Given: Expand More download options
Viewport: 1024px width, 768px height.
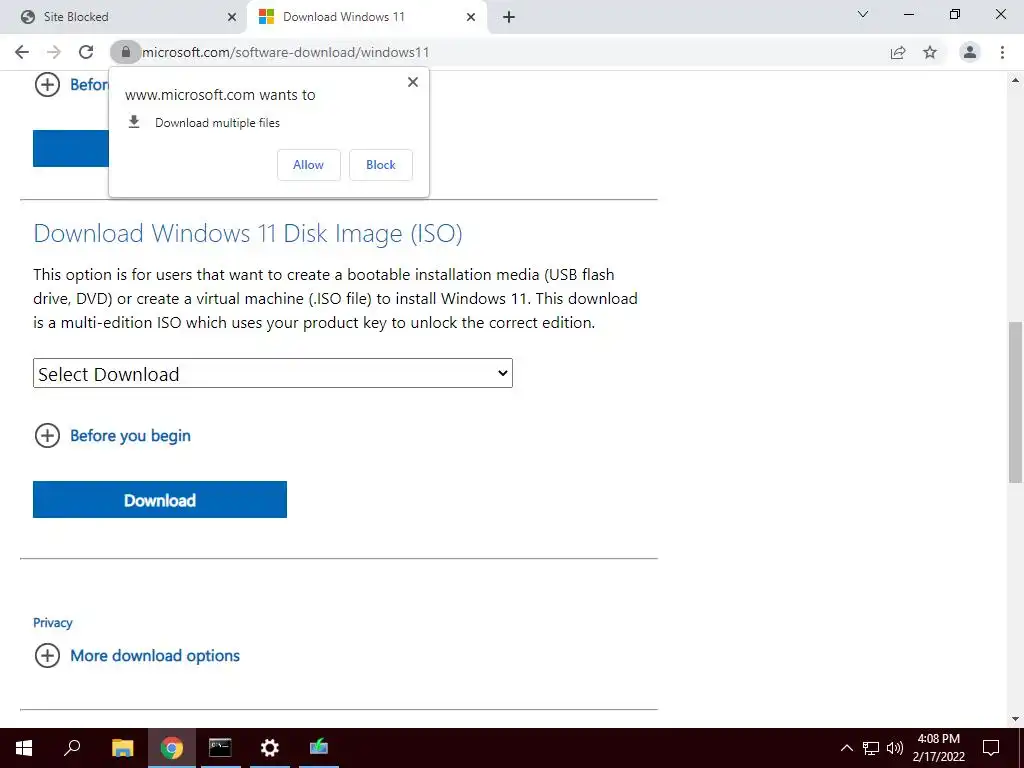Looking at the screenshot, I should pyautogui.click(x=137, y=656).
